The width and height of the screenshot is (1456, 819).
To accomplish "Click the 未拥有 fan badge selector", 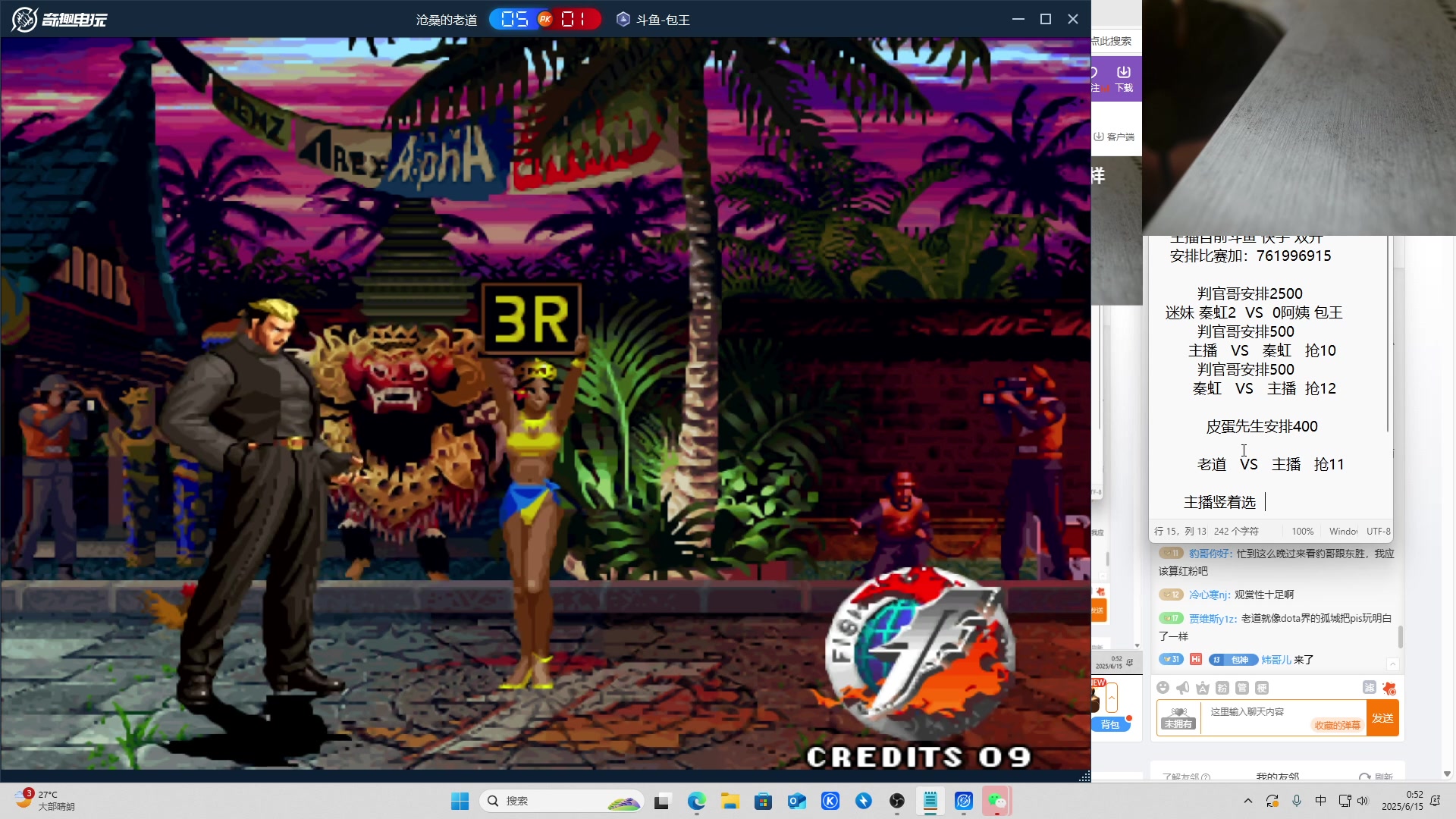I will (1178, 718).
